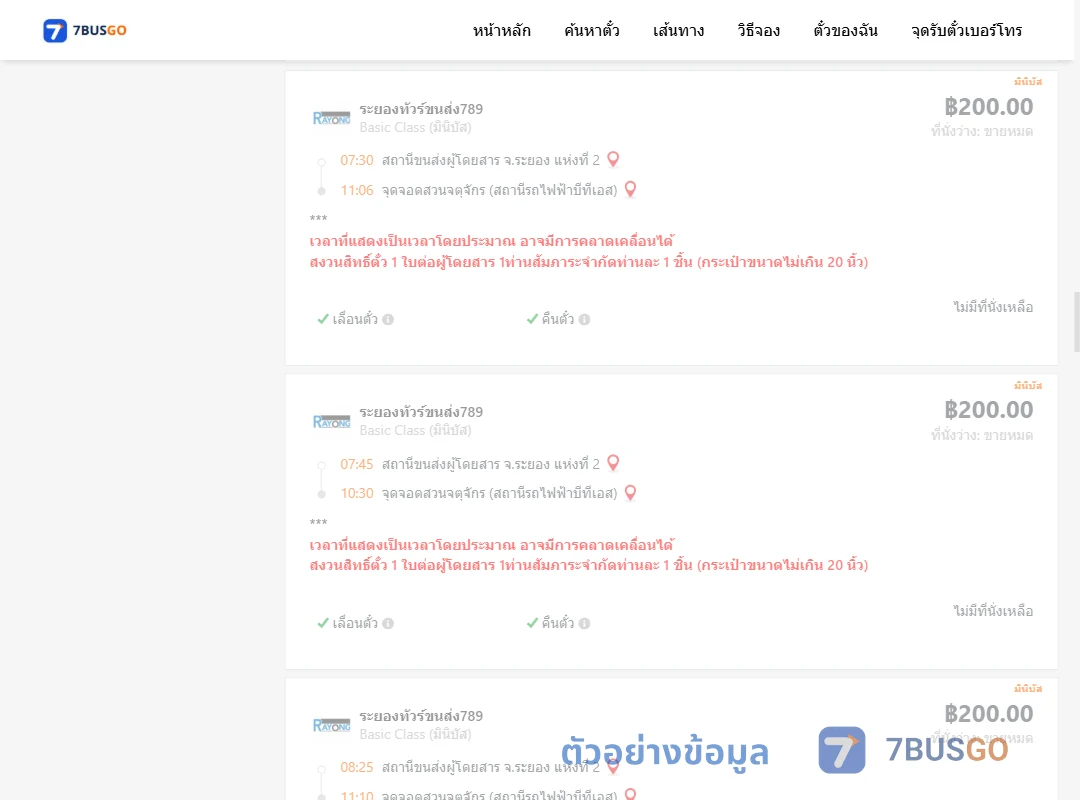Click ไม่มีที่นั่งเหลือ on 07:30 trip
The width and height of the screenshot is (1080, 800).
(x=993, y=307)
